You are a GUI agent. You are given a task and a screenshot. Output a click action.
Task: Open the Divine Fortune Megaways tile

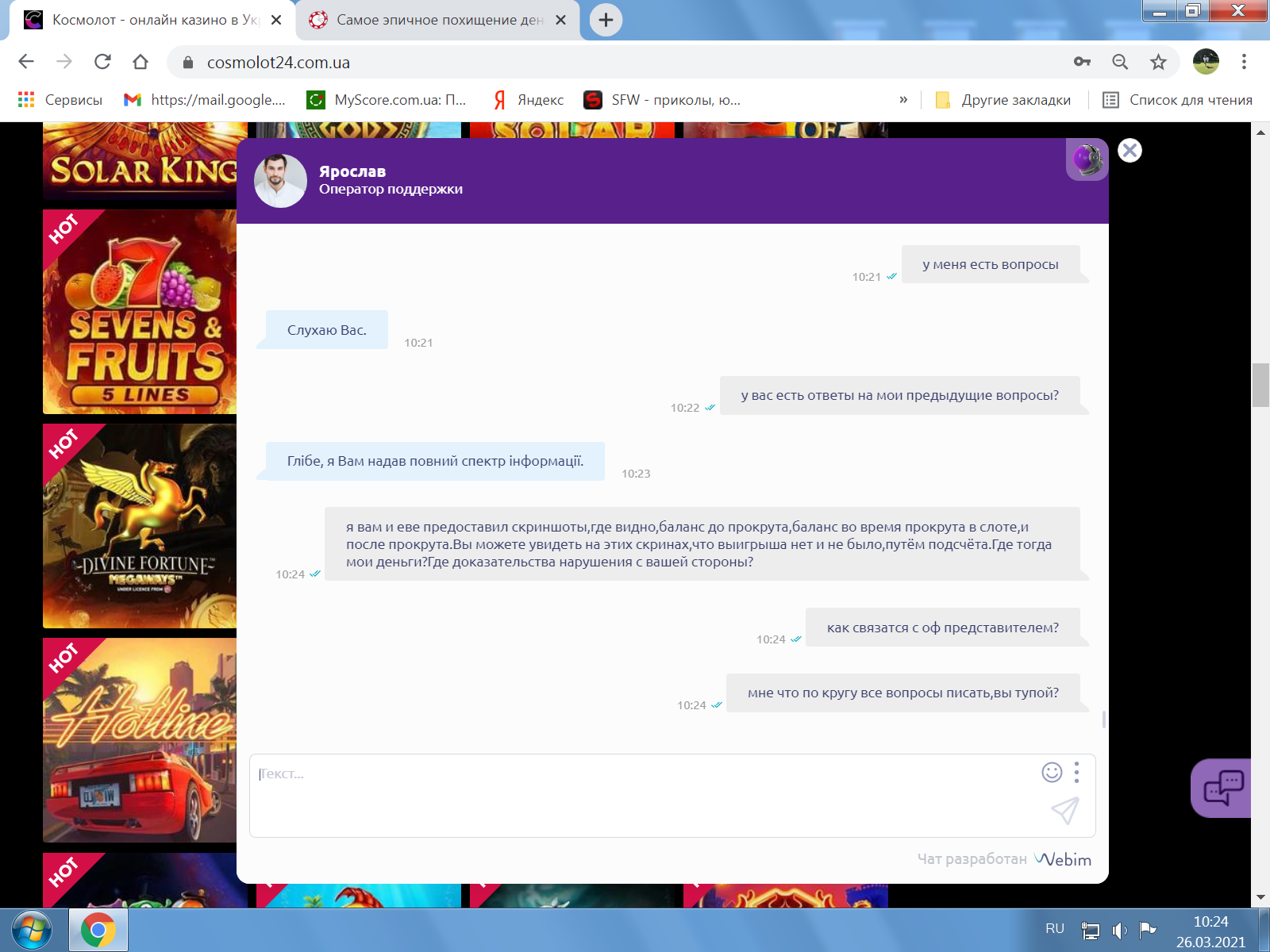click(x=140, y=526)
